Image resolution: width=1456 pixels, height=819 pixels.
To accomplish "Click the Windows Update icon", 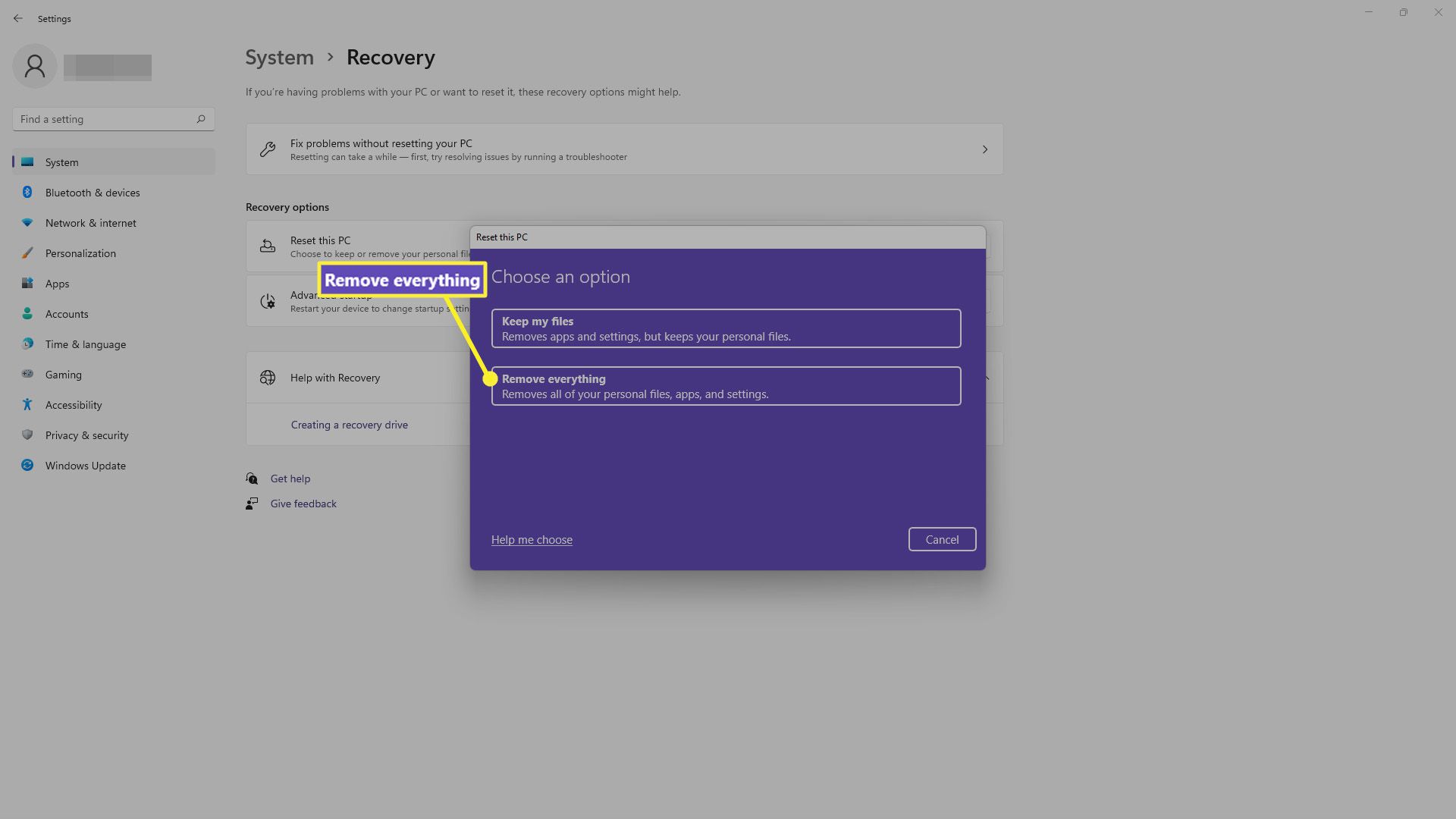I will tap(29, 465).
